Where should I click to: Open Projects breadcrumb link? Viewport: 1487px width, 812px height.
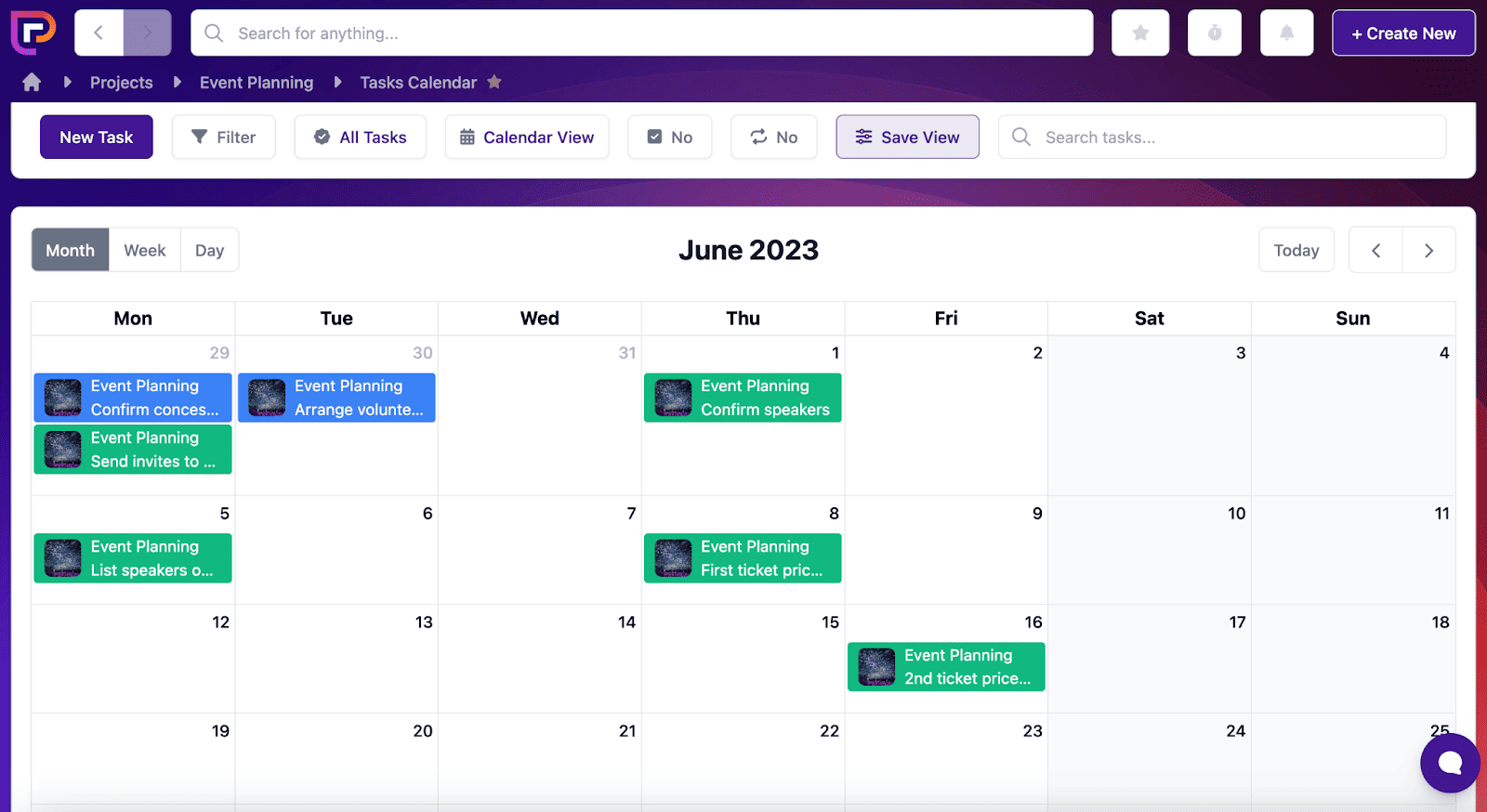[122, 83]
